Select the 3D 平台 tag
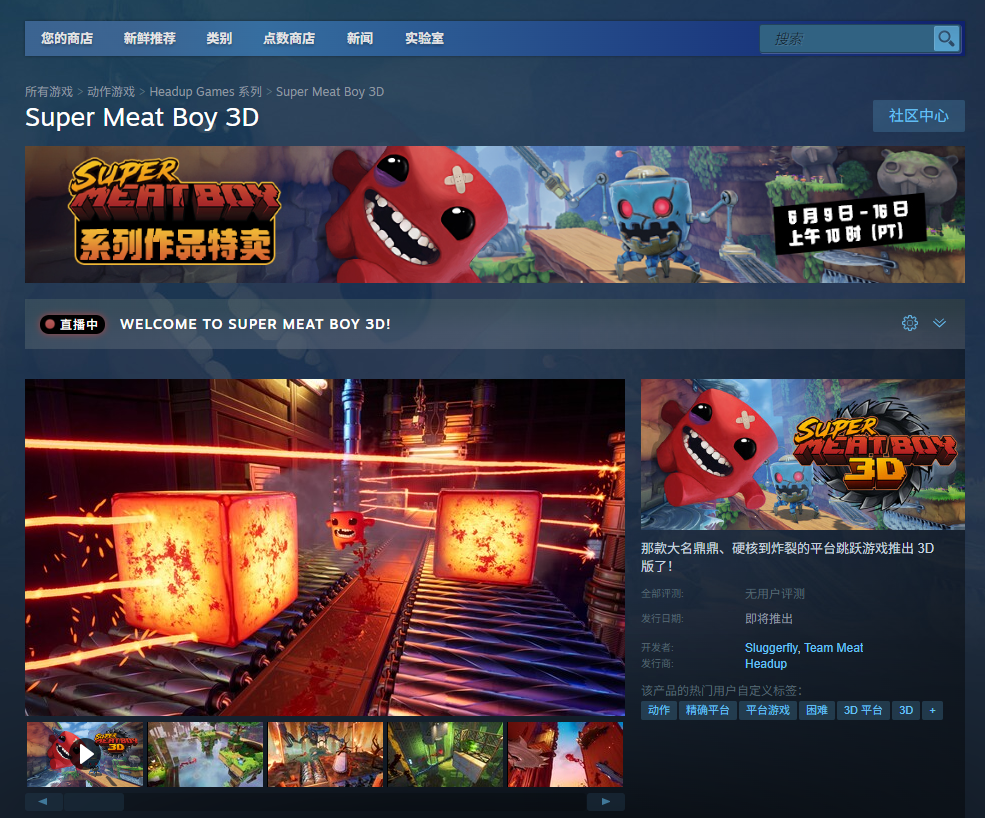Screen dimensions: 985x818 point(863,711)
